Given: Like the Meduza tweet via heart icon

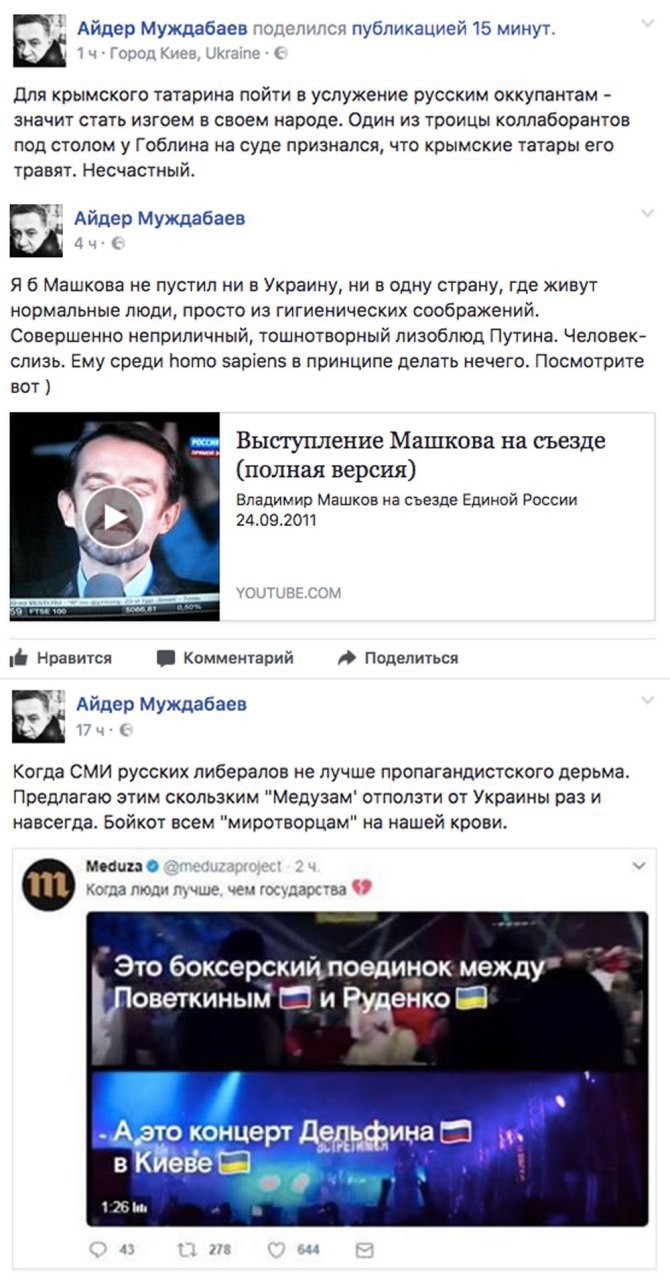Looking at the screenshot, I should coord(277,1249).
